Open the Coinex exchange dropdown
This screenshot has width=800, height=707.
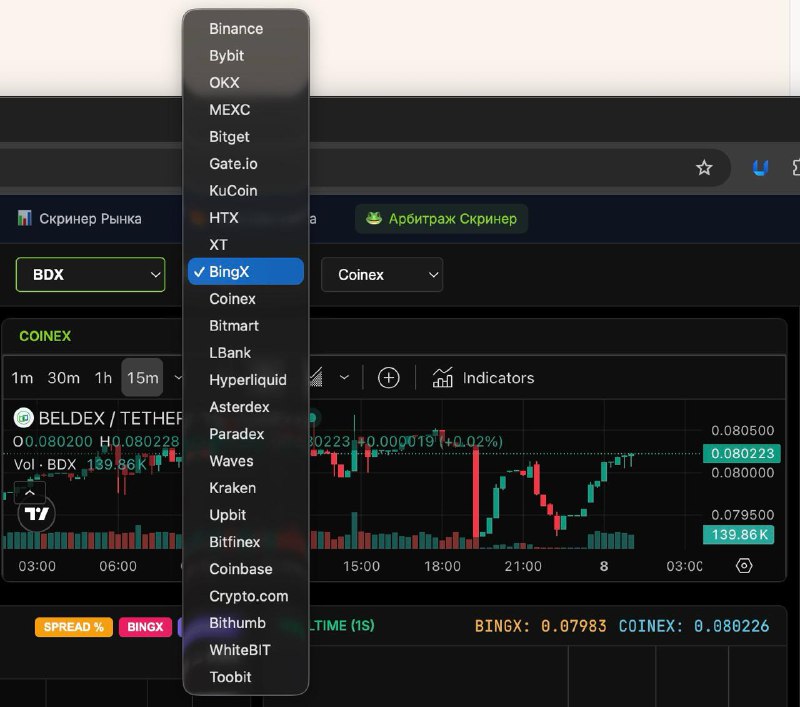(x=382, y=274)
